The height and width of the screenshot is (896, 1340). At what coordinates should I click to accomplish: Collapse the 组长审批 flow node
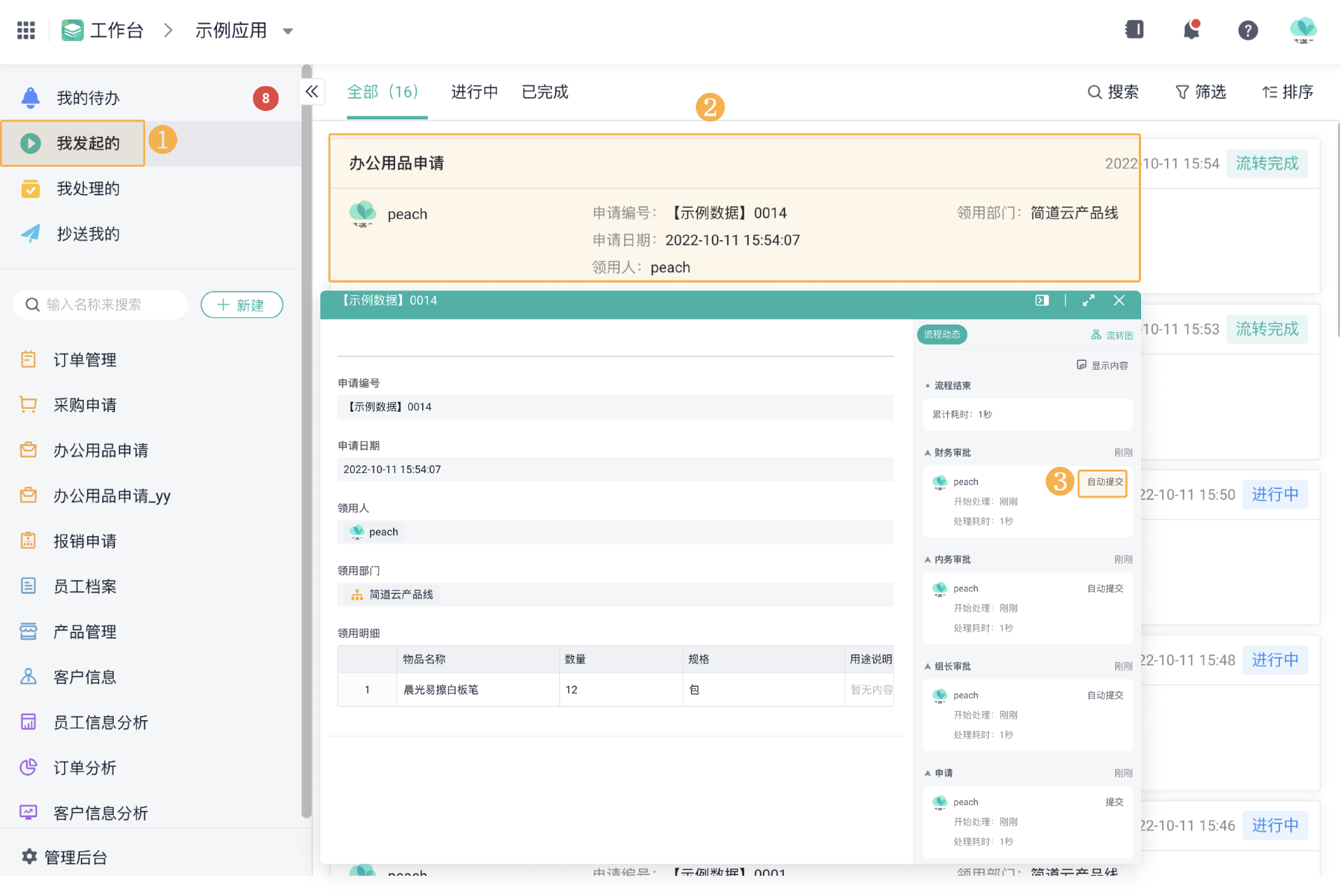tap(928, 666)
